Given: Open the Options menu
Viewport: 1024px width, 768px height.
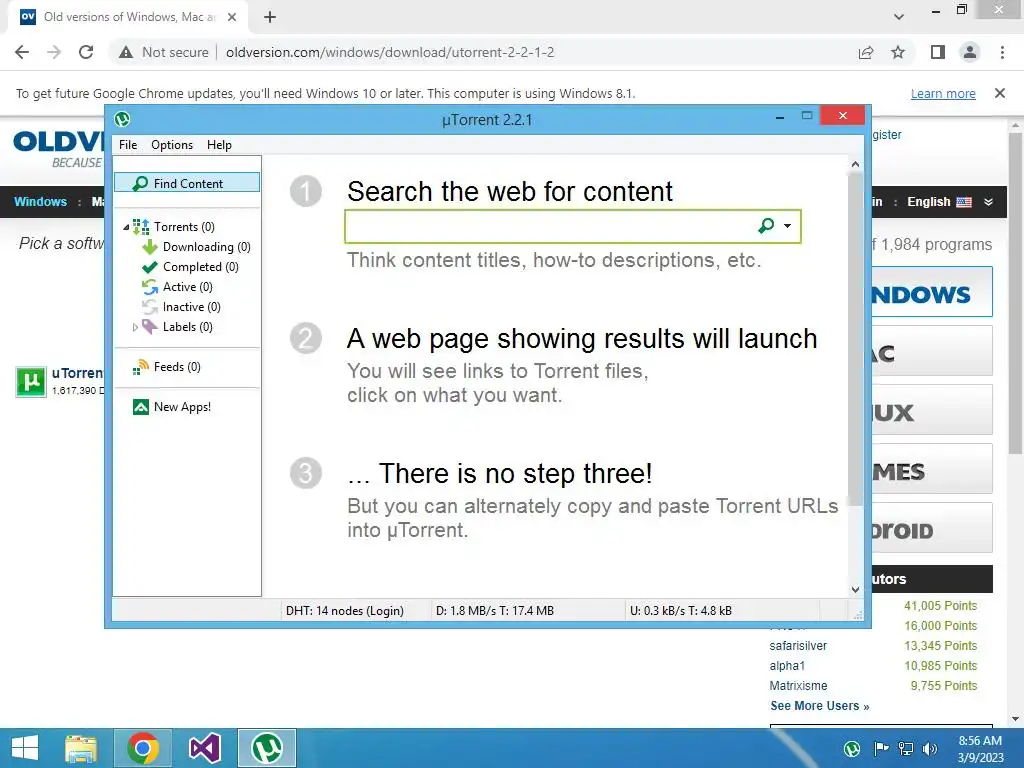Looking at the screenshot, I should 172,145.
